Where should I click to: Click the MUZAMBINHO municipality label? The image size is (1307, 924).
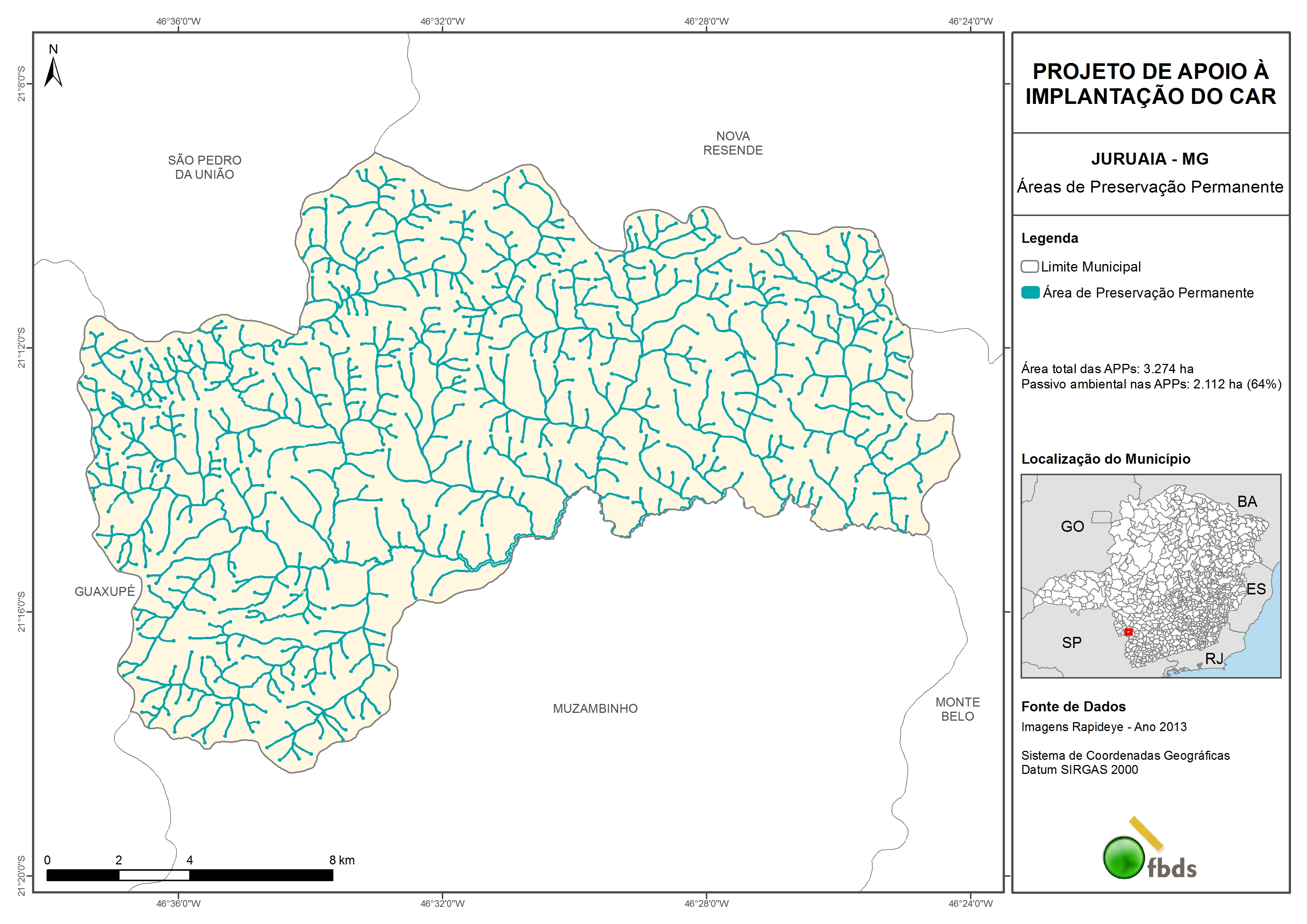[x=596, y=709]
